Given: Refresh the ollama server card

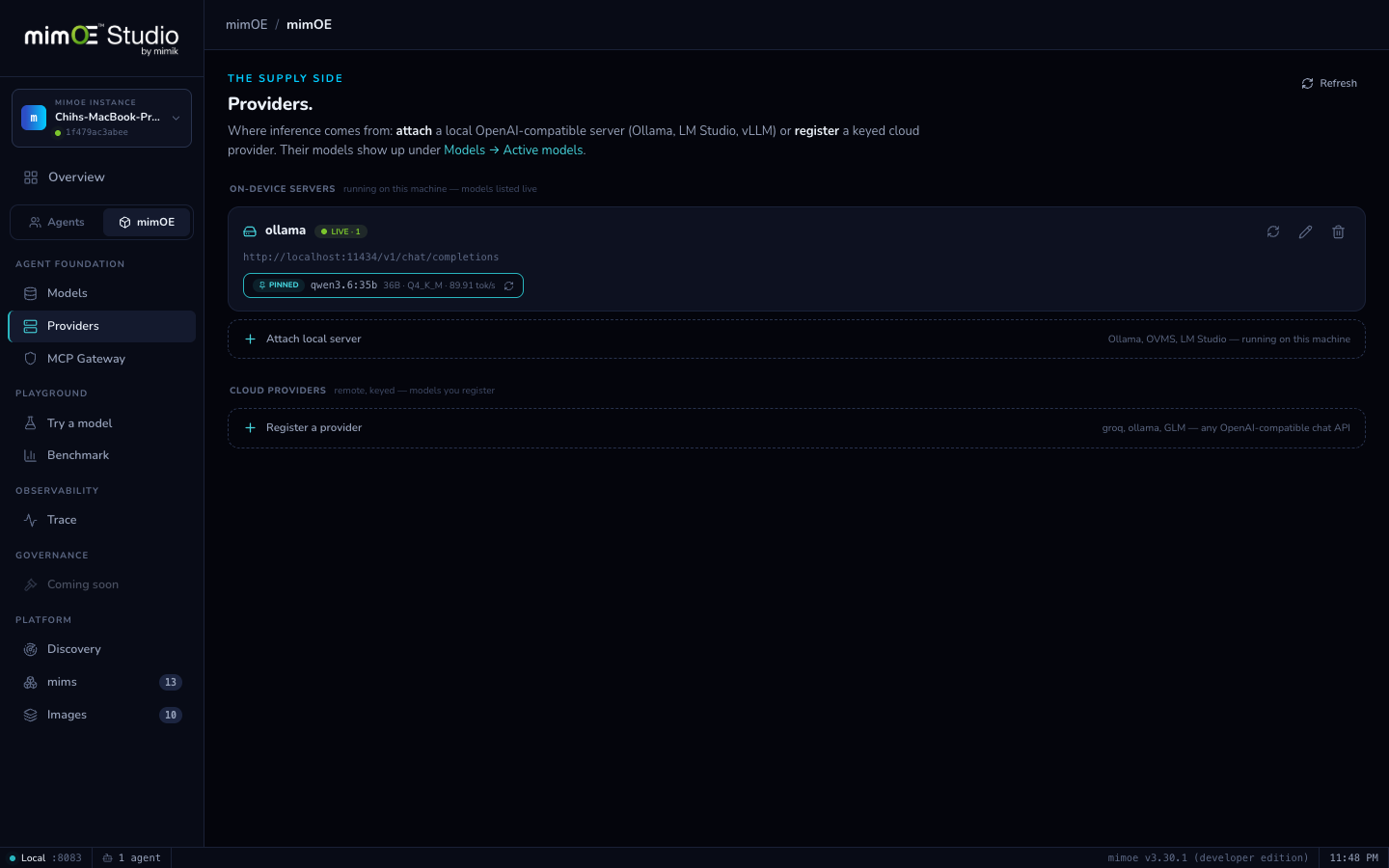Looking at the screenshot, I should tap(1273, 231).
